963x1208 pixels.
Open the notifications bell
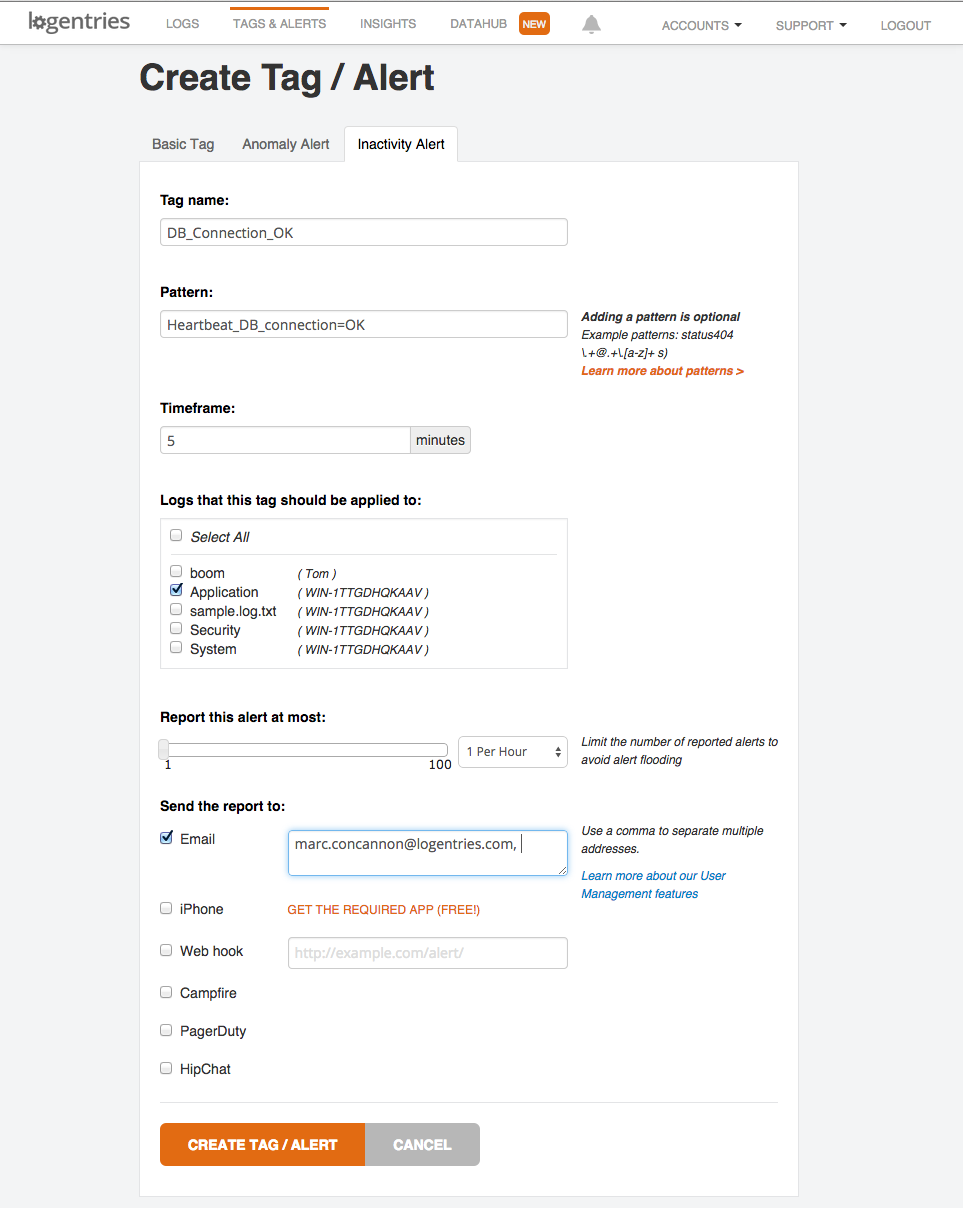(592, 25)
